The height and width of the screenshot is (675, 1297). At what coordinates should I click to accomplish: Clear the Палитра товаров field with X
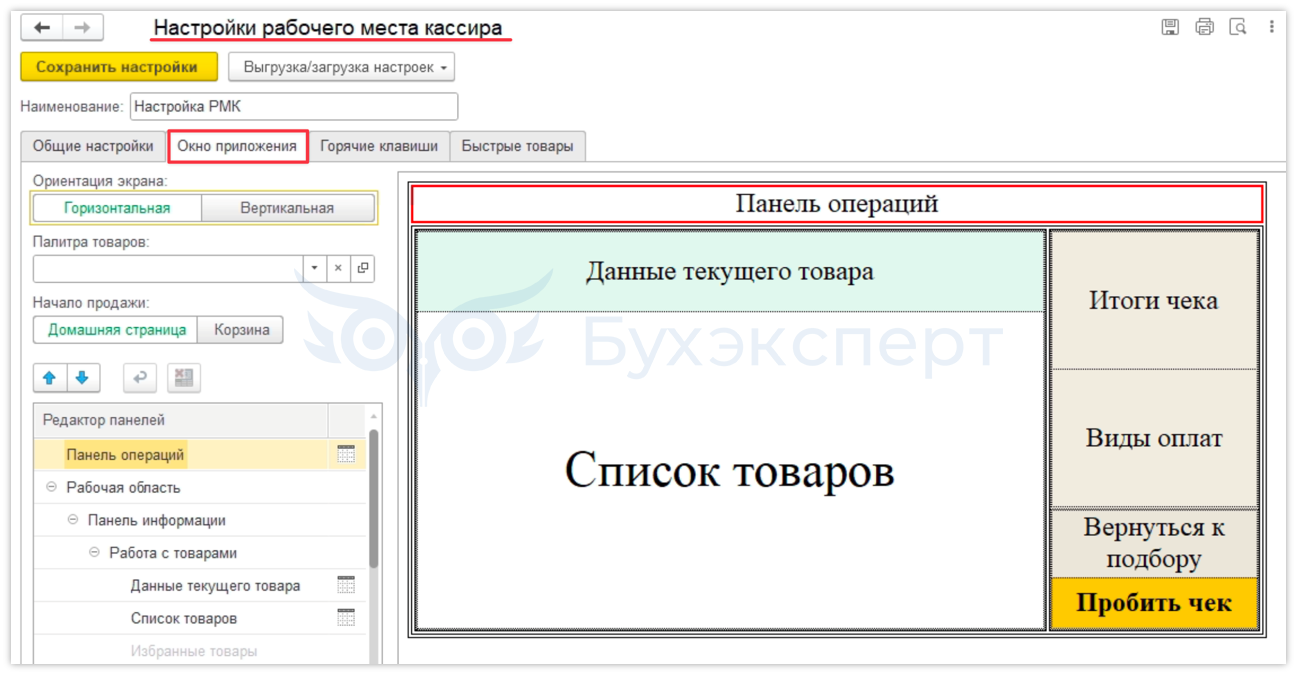coord(338,268)
